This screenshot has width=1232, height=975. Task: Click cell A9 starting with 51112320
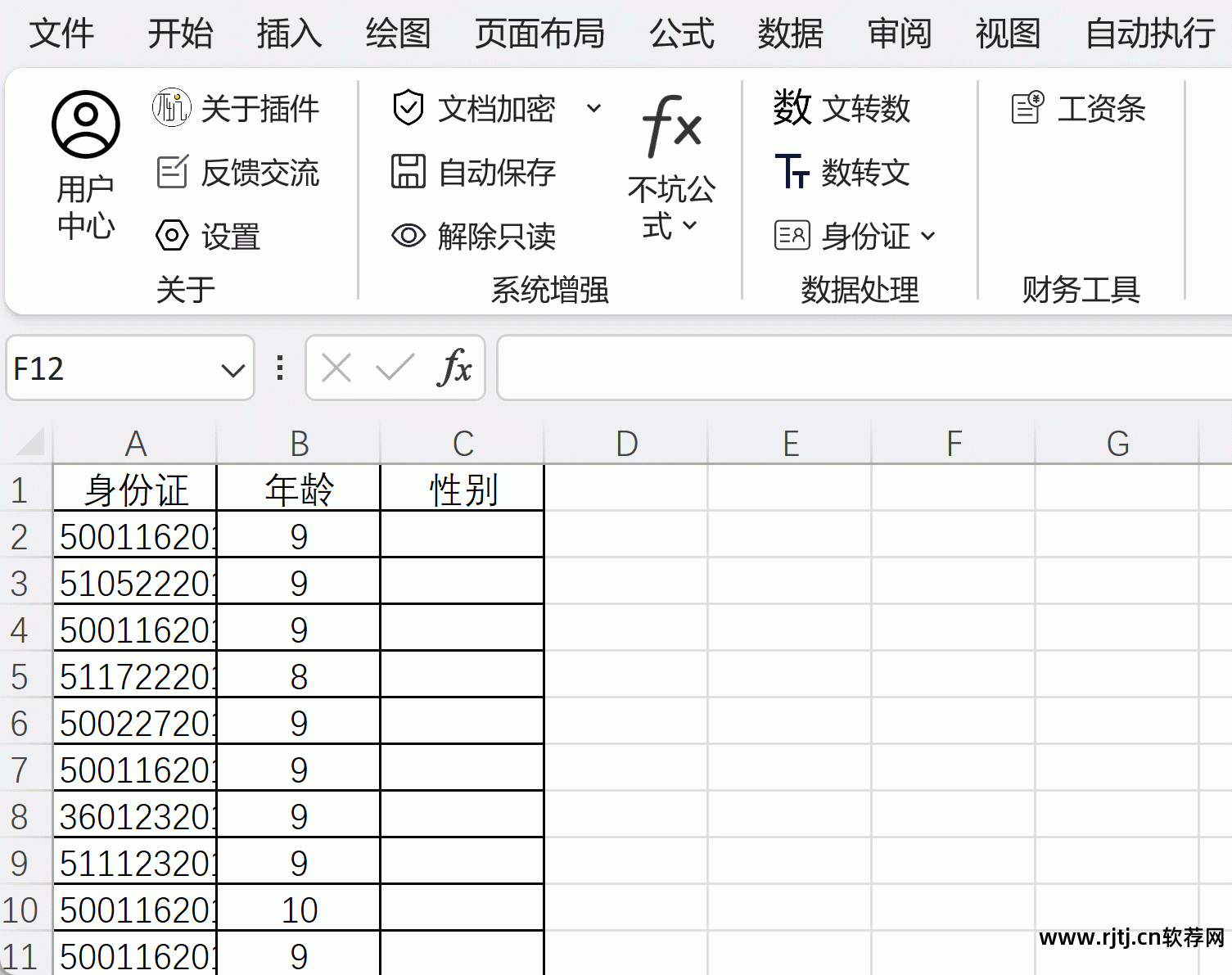coord(135,863)
